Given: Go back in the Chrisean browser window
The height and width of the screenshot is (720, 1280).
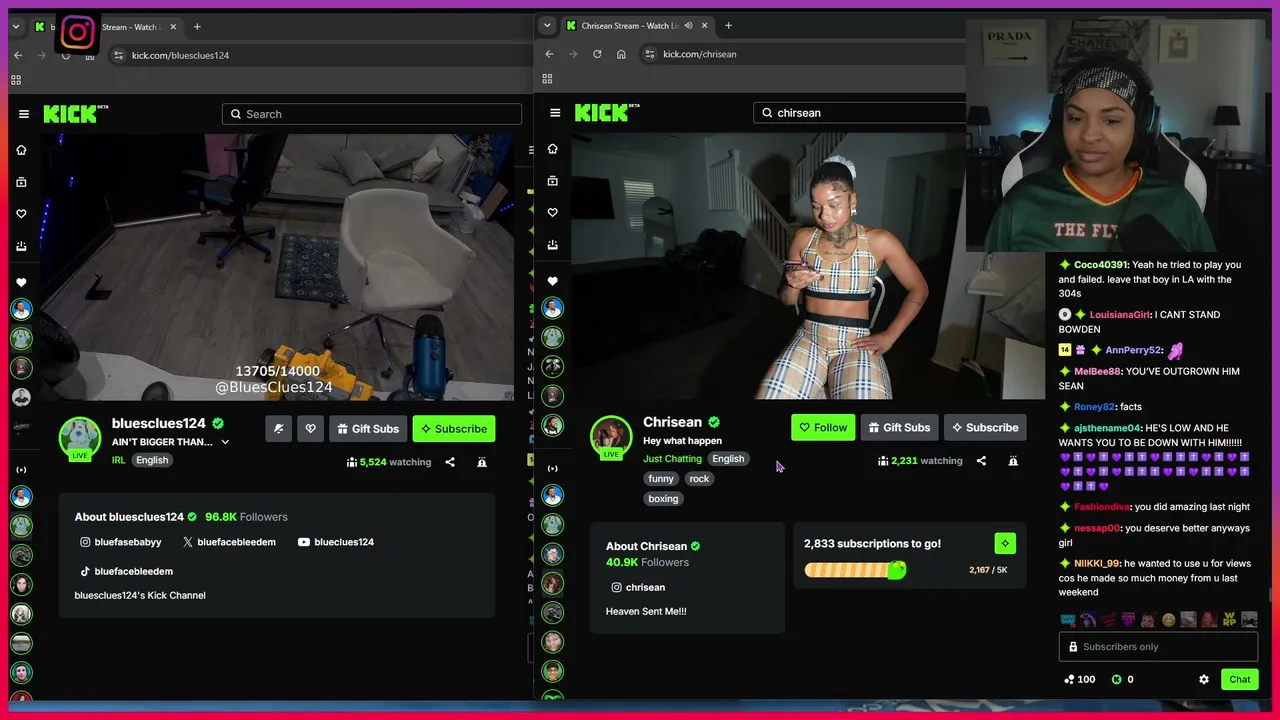Looking at the screenshot, I should pos(549,54).
